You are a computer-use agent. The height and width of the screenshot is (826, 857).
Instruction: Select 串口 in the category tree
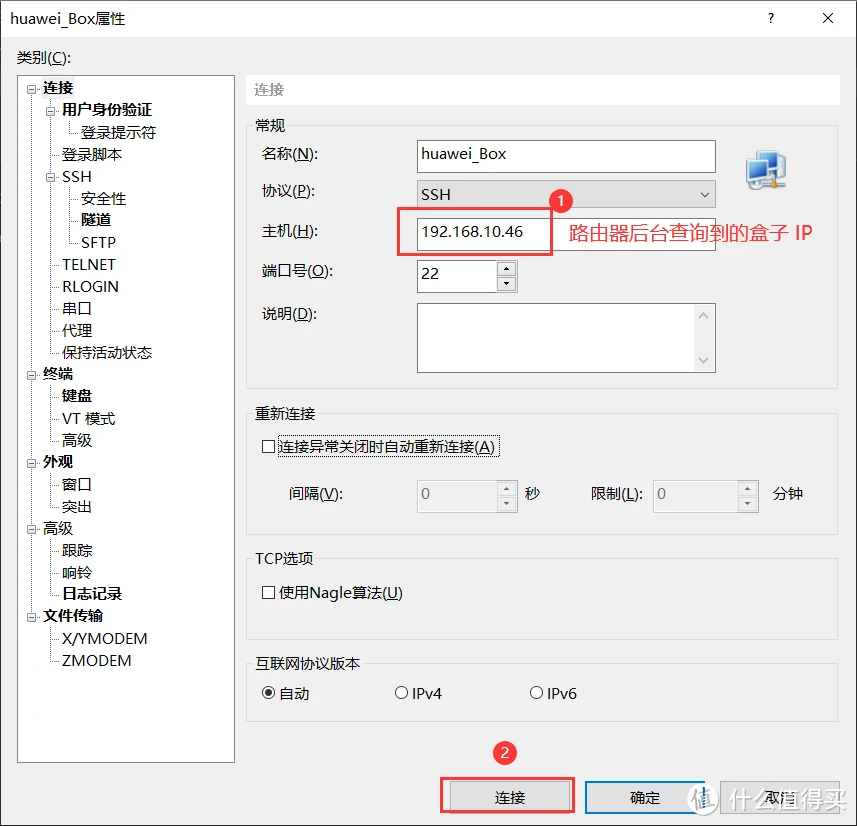77,308
